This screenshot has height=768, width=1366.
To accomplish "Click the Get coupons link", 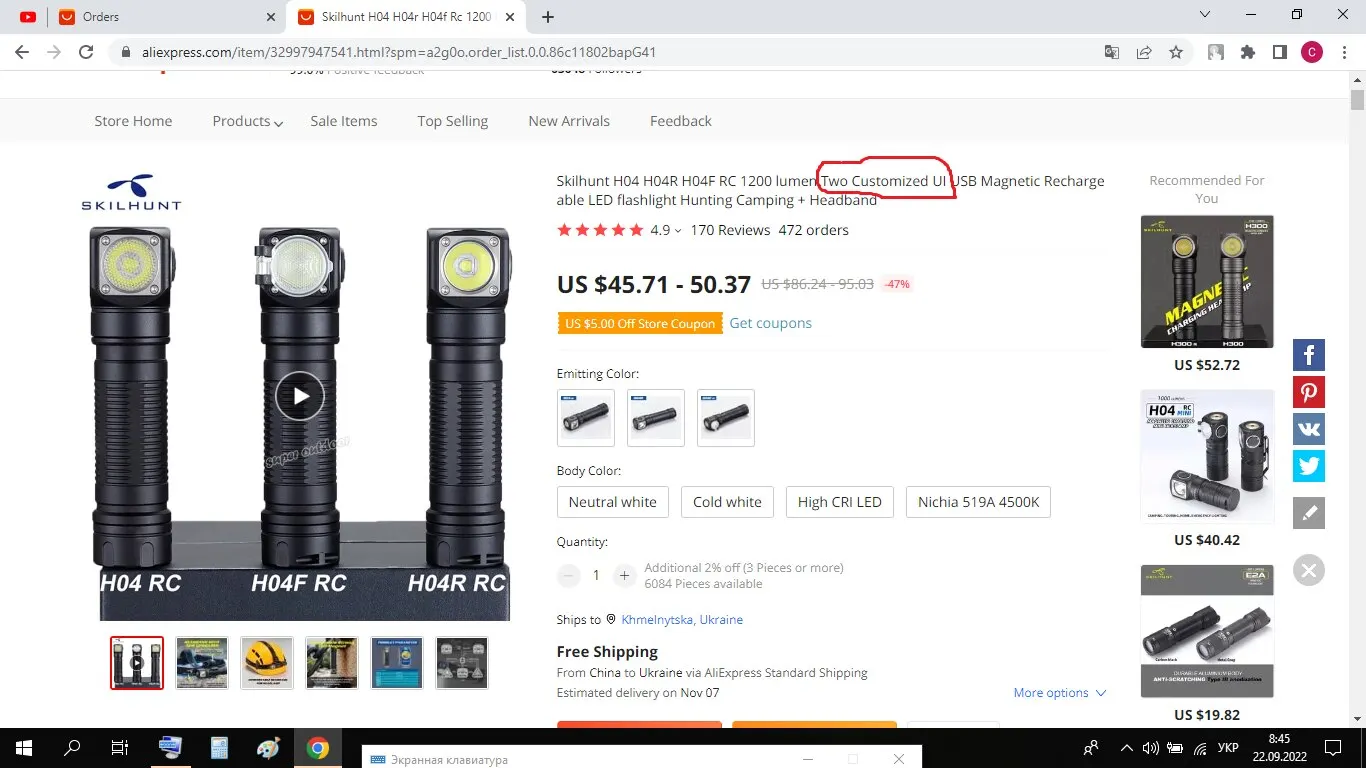I will click(770, 323).
